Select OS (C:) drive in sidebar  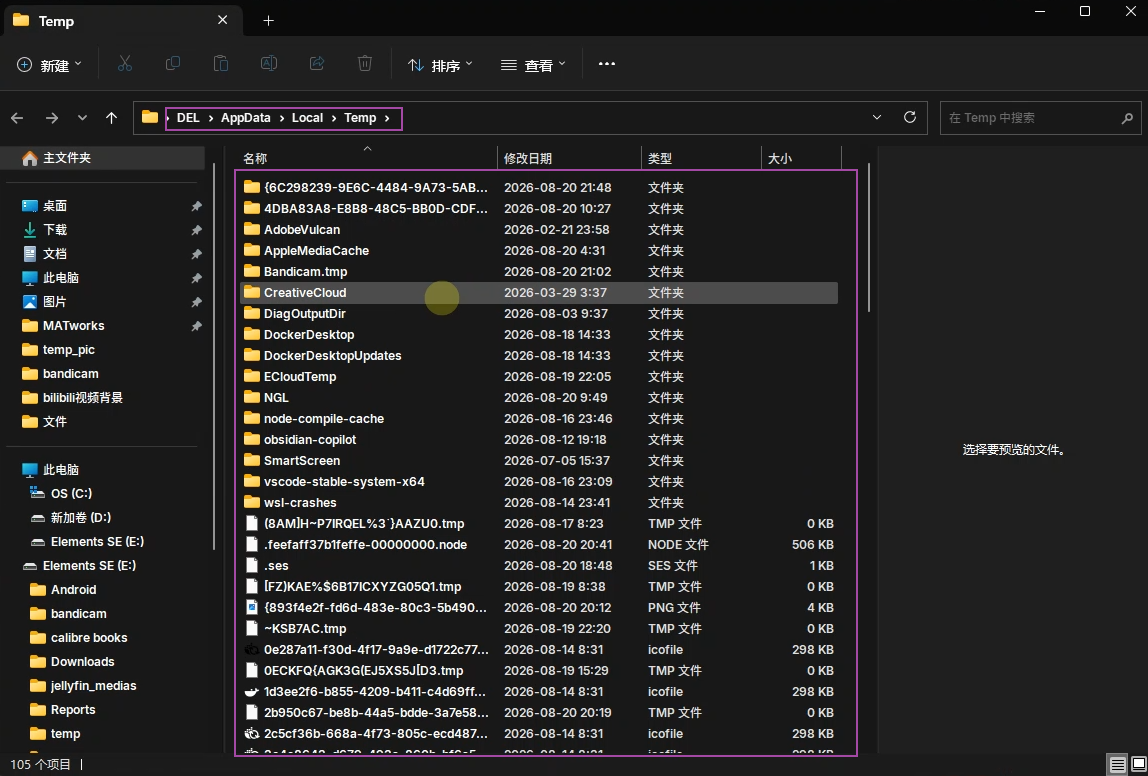[x=71, y=493]
